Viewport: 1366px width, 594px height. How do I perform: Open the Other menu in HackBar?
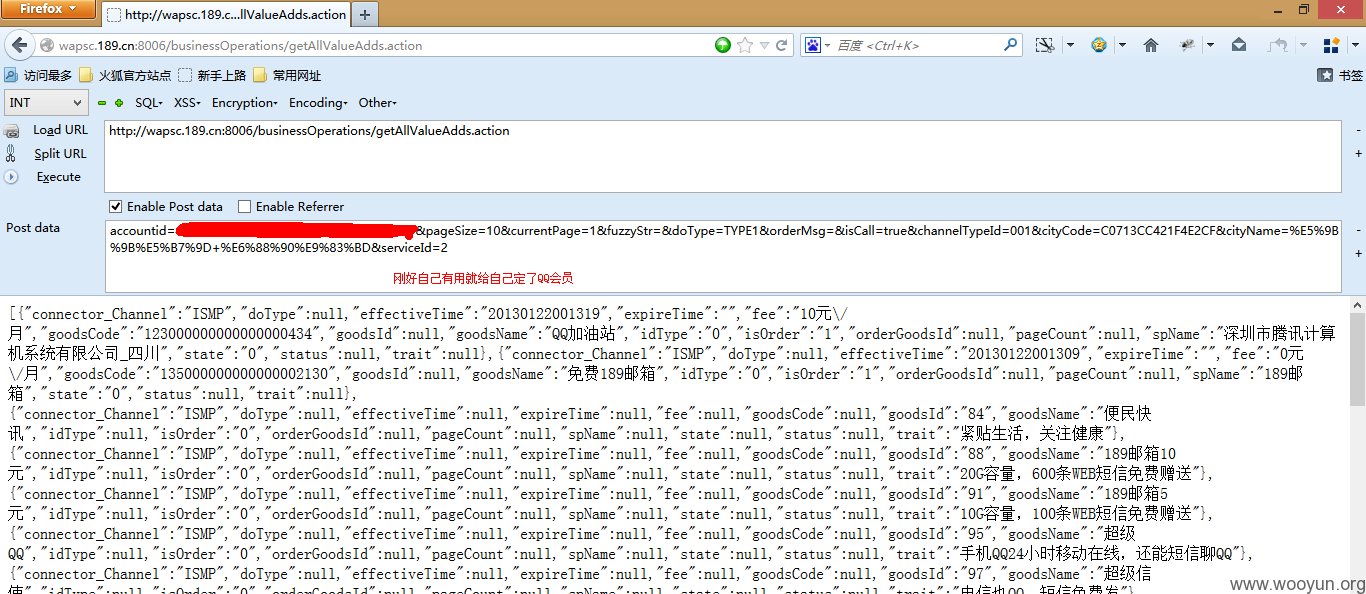(x=377, y=103)
